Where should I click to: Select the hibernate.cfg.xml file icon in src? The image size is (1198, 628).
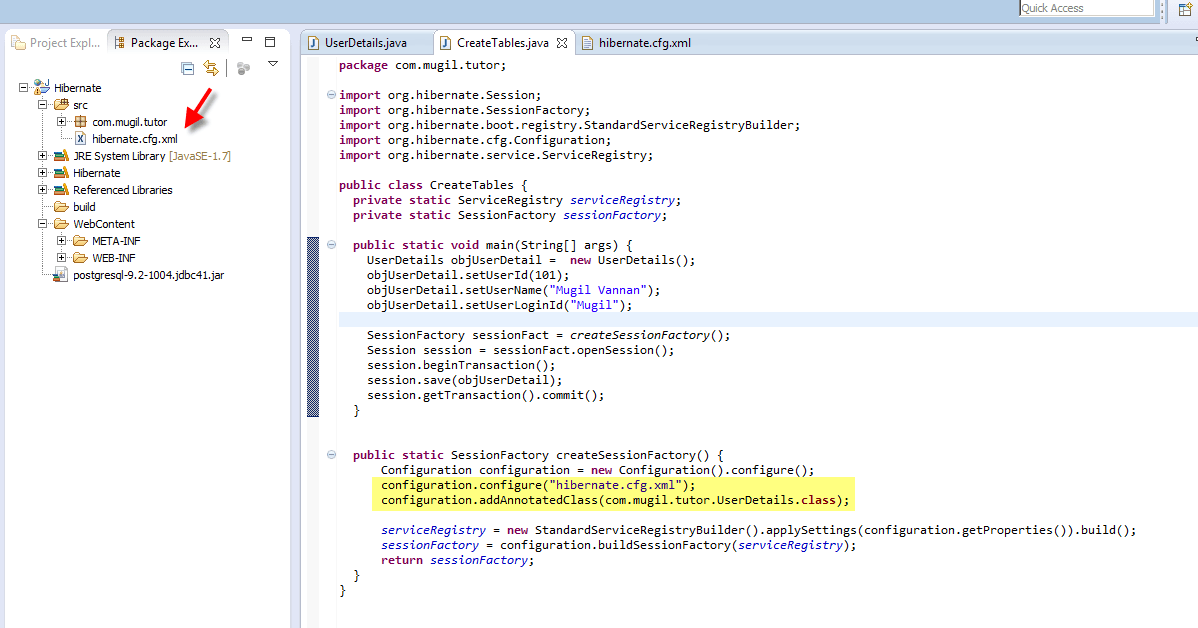(79, 138)
